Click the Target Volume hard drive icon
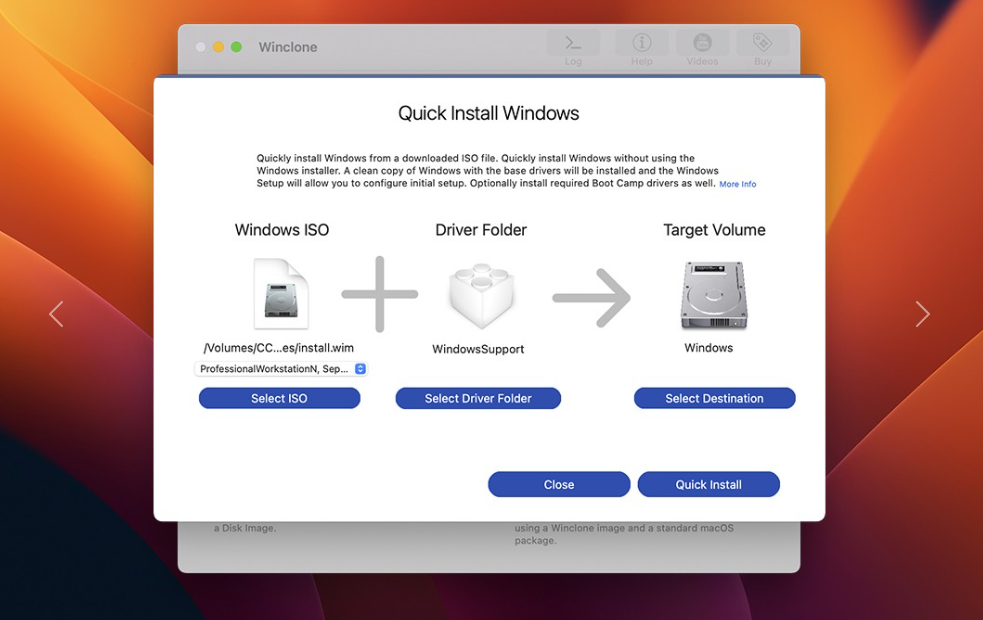The image size is (983, 620). tap(713, 296)
